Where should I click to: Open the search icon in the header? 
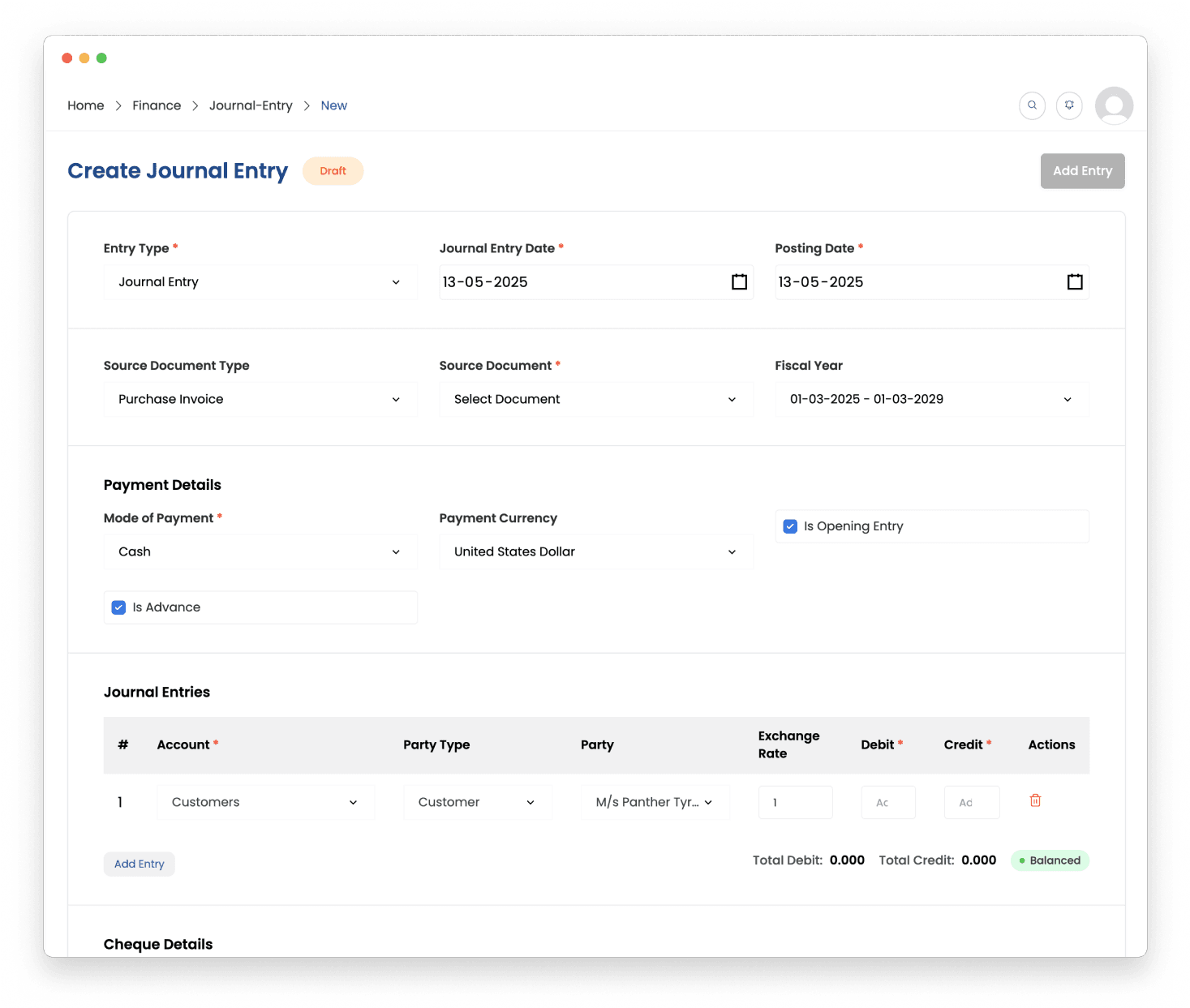(x=1032, y=105)
